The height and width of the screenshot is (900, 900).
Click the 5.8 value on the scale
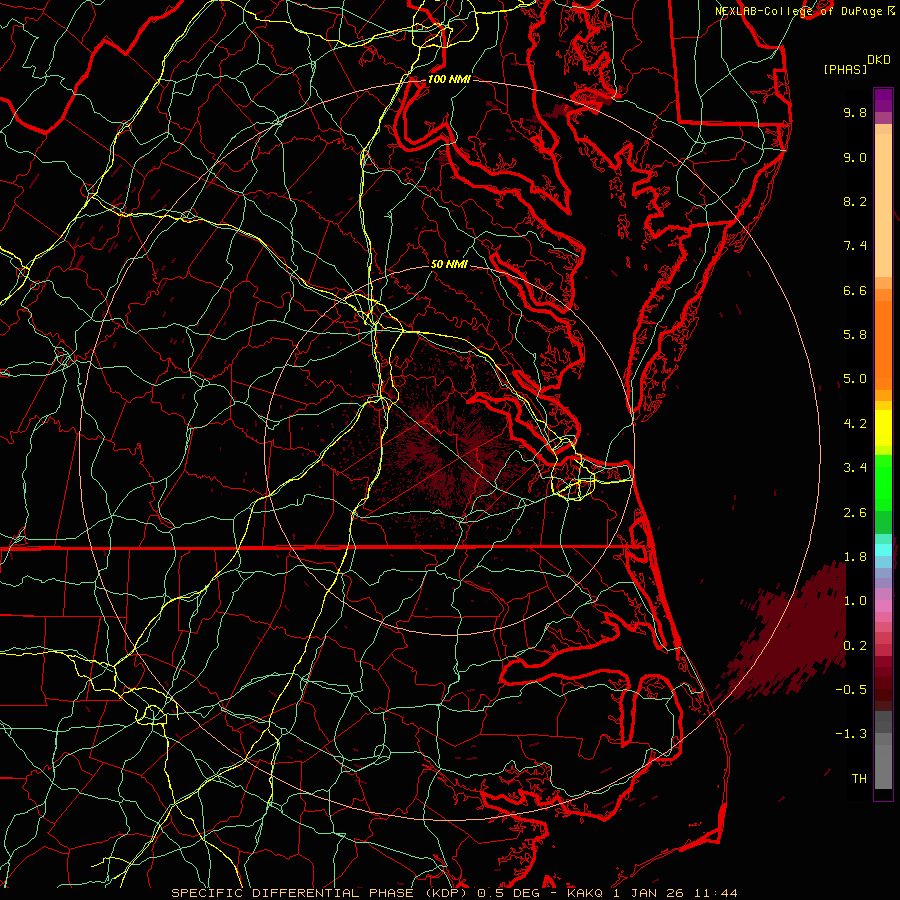tap(855, 335)
